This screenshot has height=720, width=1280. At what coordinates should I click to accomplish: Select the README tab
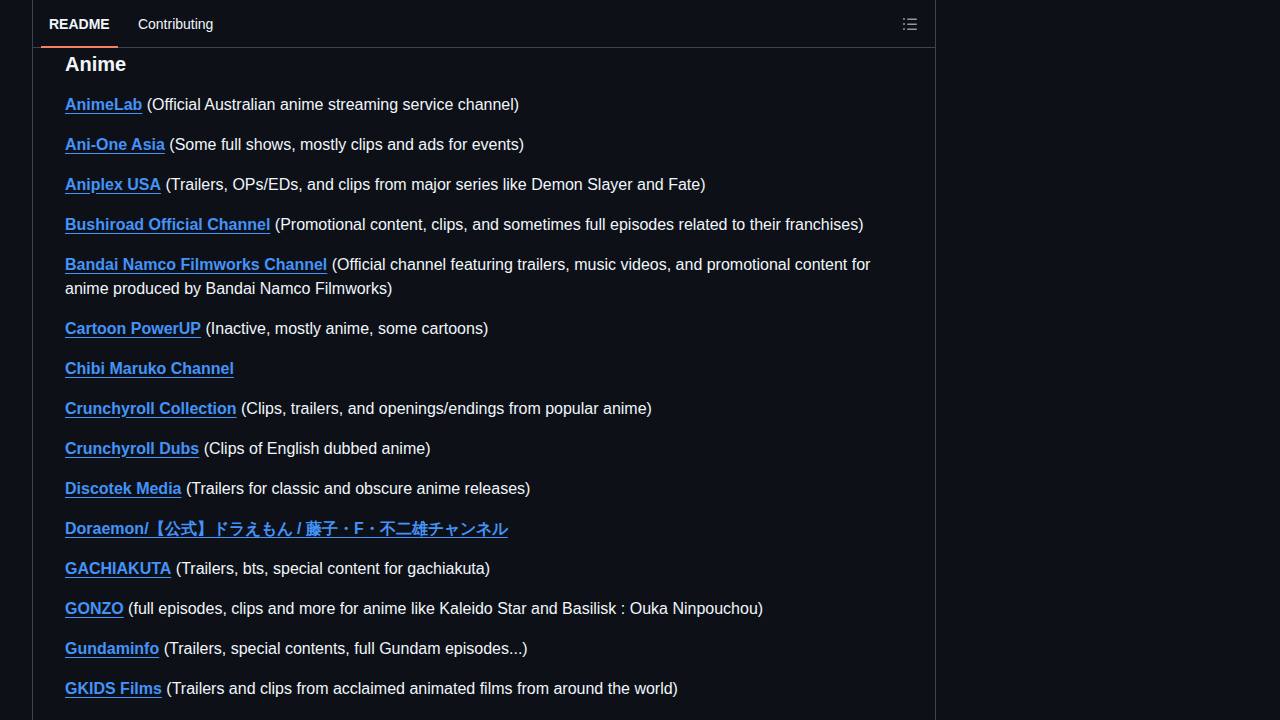click(x=79, y=24)
